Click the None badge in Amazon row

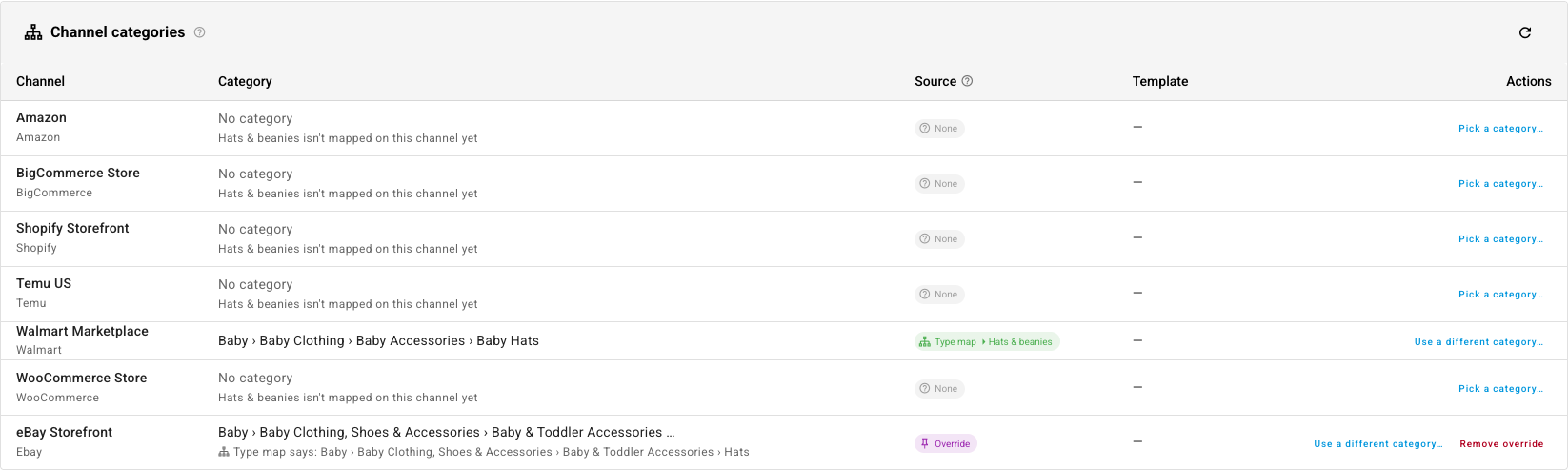pos(939,128)
